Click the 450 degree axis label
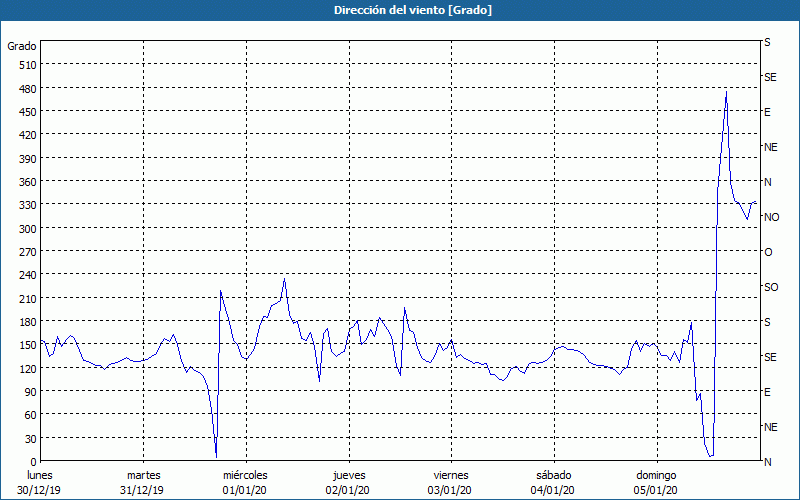Viewport: 800px width, 500px height. click(28, 112)
